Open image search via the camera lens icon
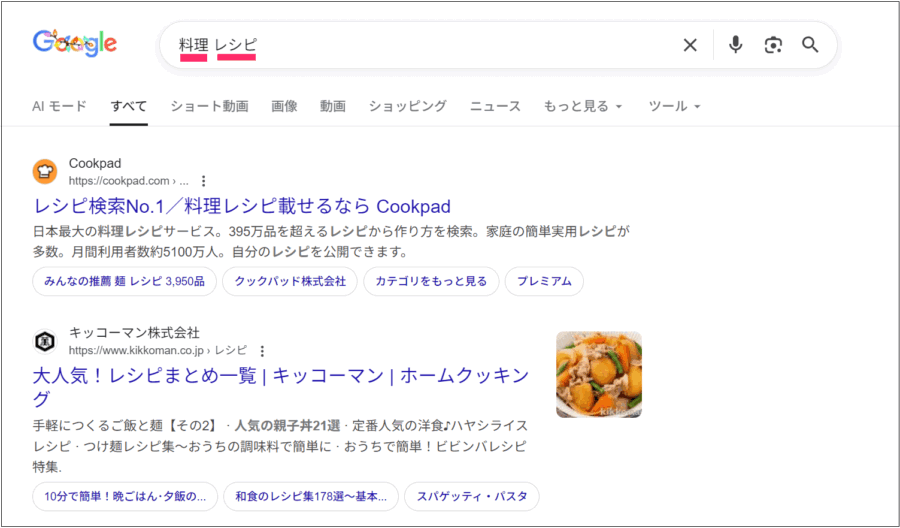The image size is (900, 528). [x=773, y=45]
